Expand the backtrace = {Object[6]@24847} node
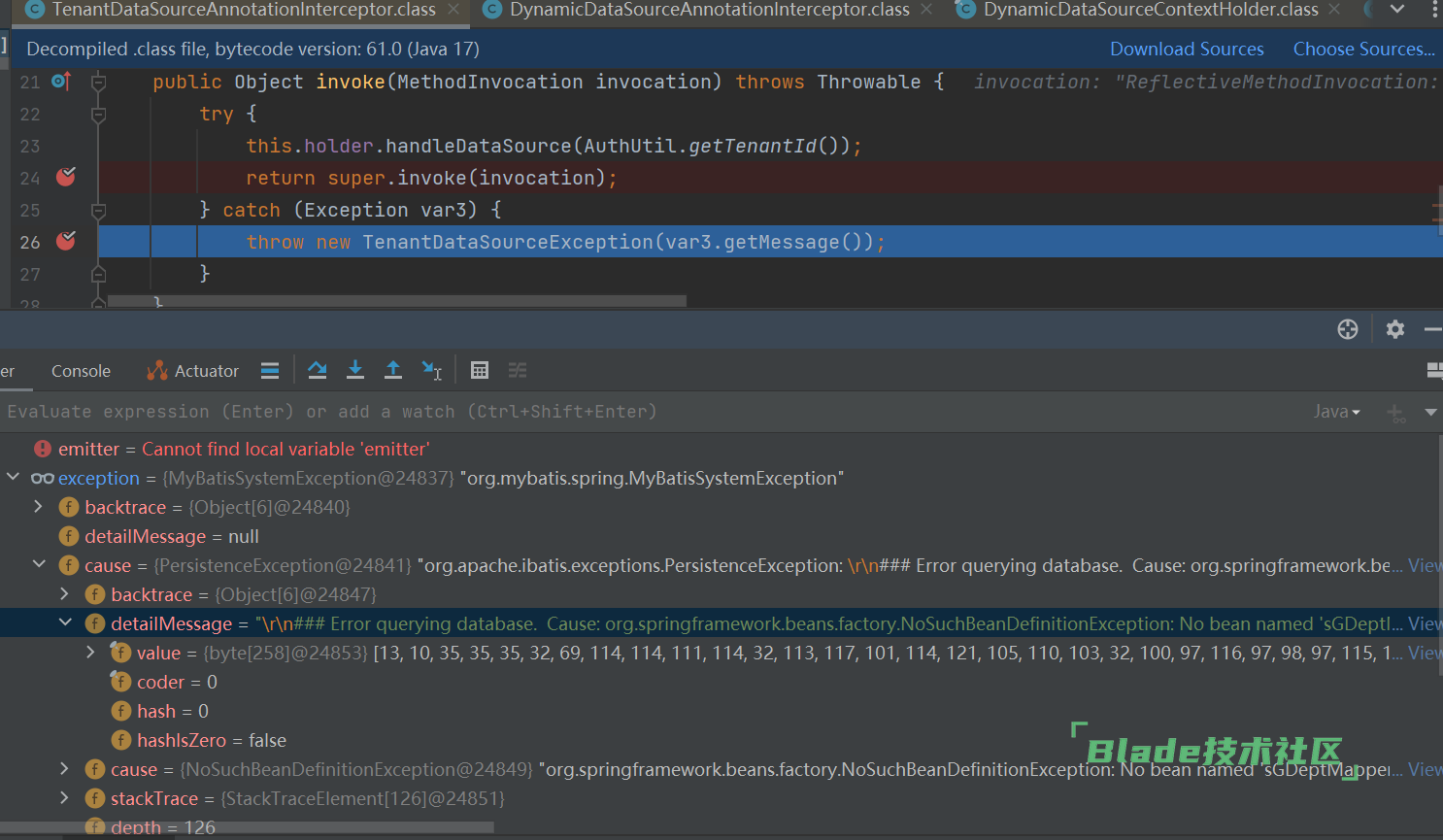The height and width of the screenshot is (840, 1443). click(65, 593)
